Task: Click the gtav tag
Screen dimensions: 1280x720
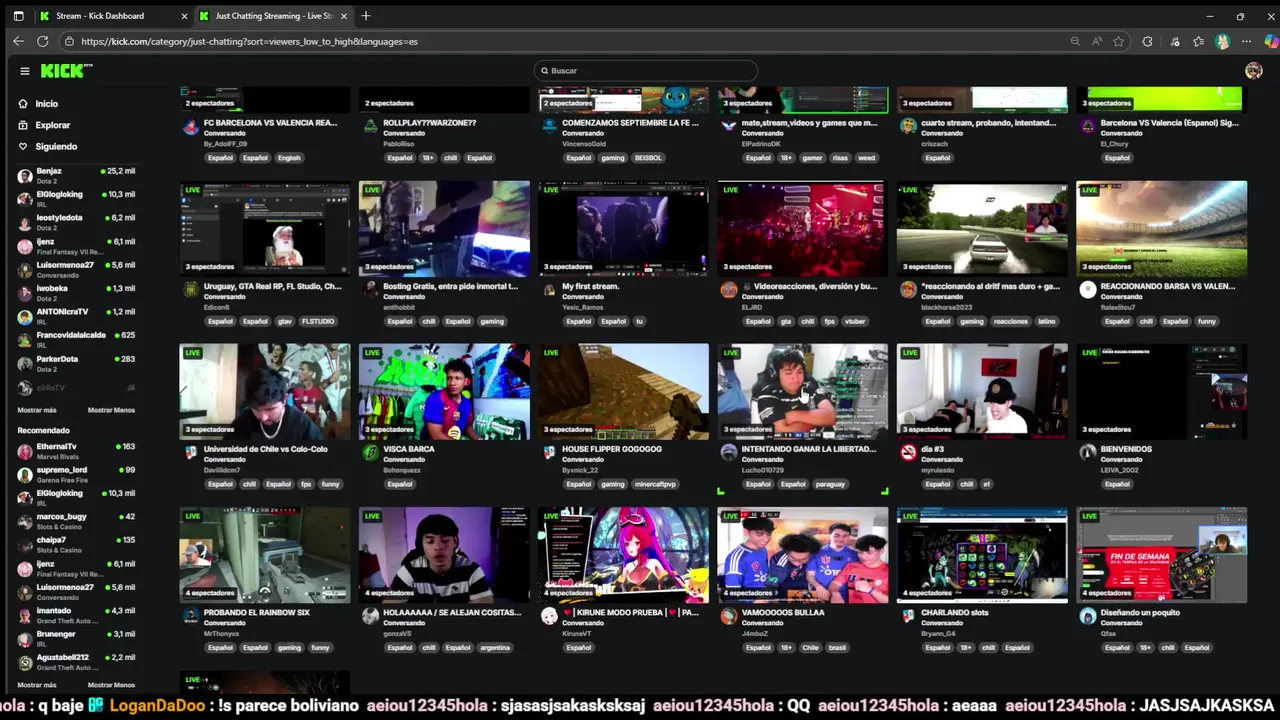Action: (285, 321)
